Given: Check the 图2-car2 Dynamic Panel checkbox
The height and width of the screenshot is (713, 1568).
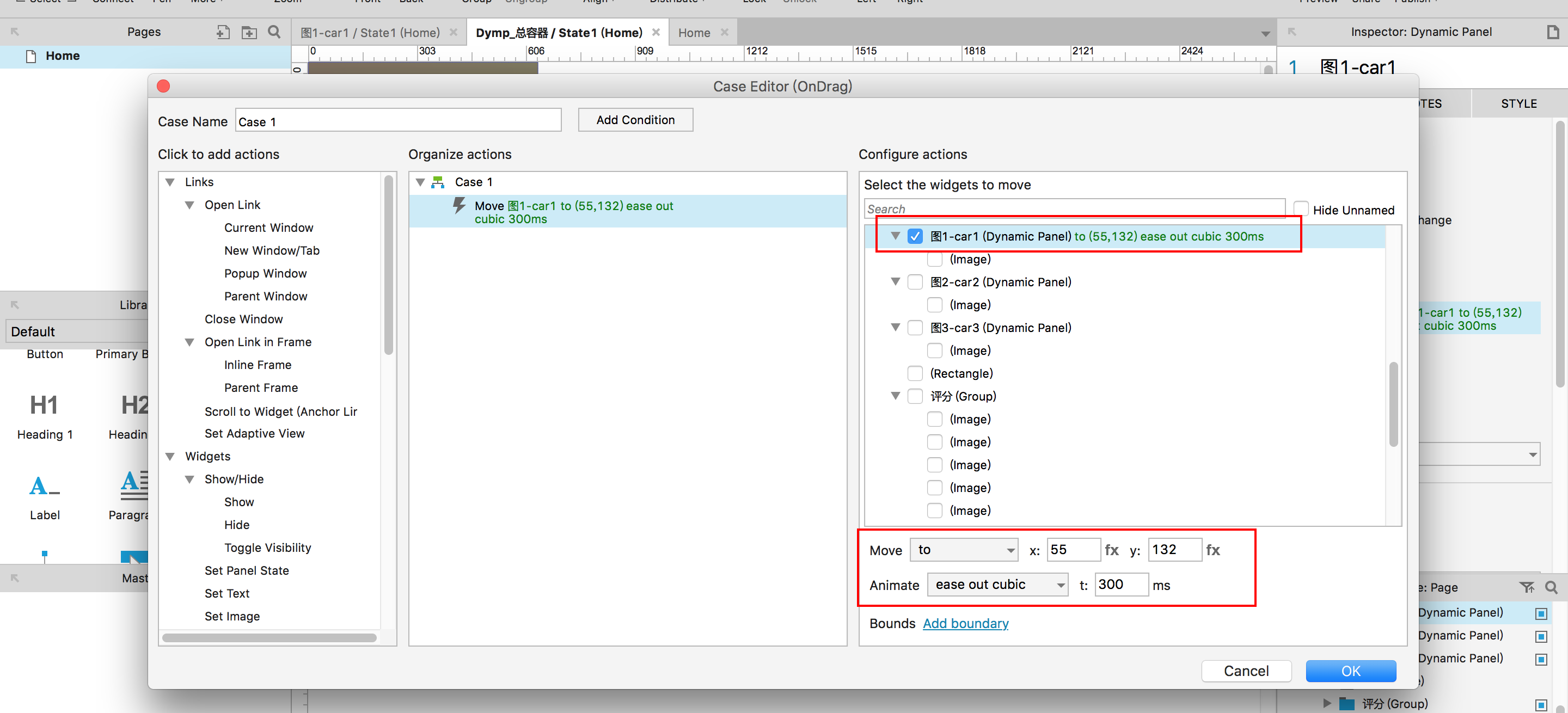Looking at the screenshot, I should coord(915,282).
